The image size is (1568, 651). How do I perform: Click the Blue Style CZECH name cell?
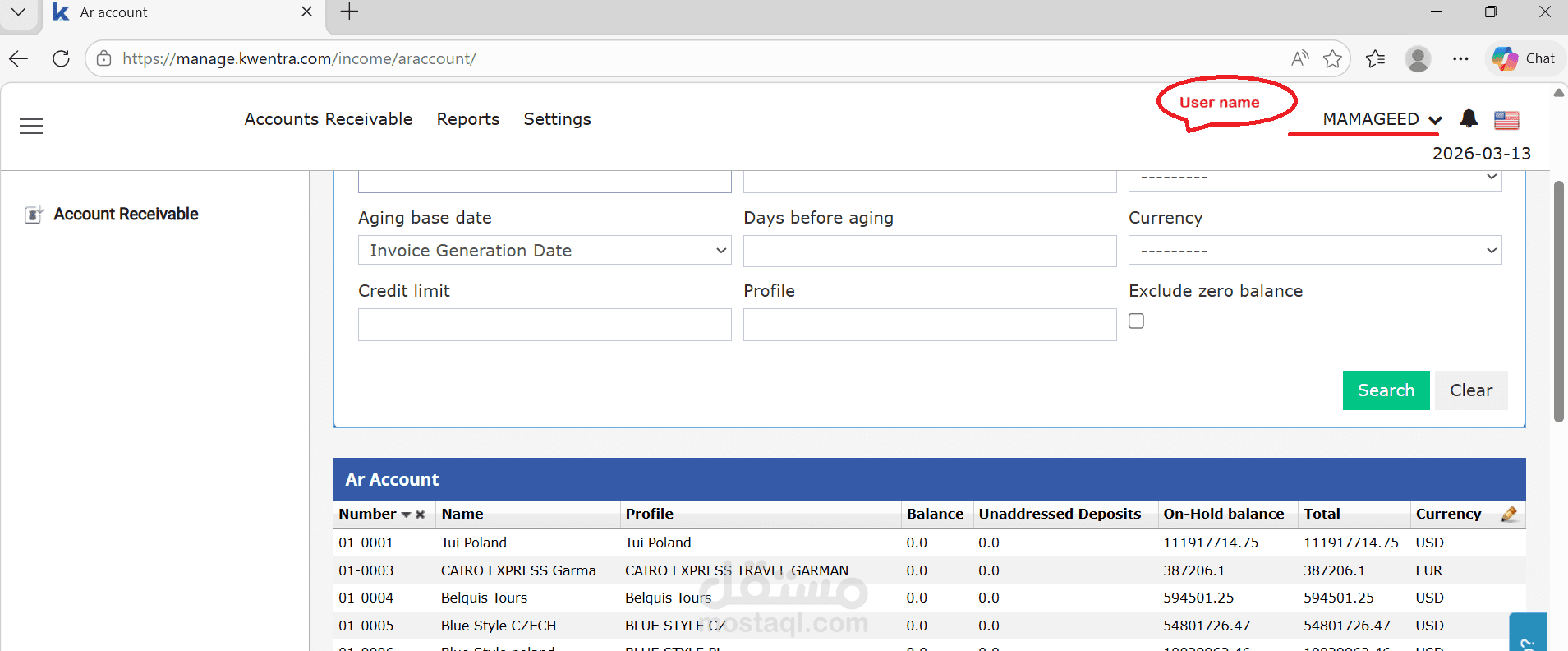499,626
